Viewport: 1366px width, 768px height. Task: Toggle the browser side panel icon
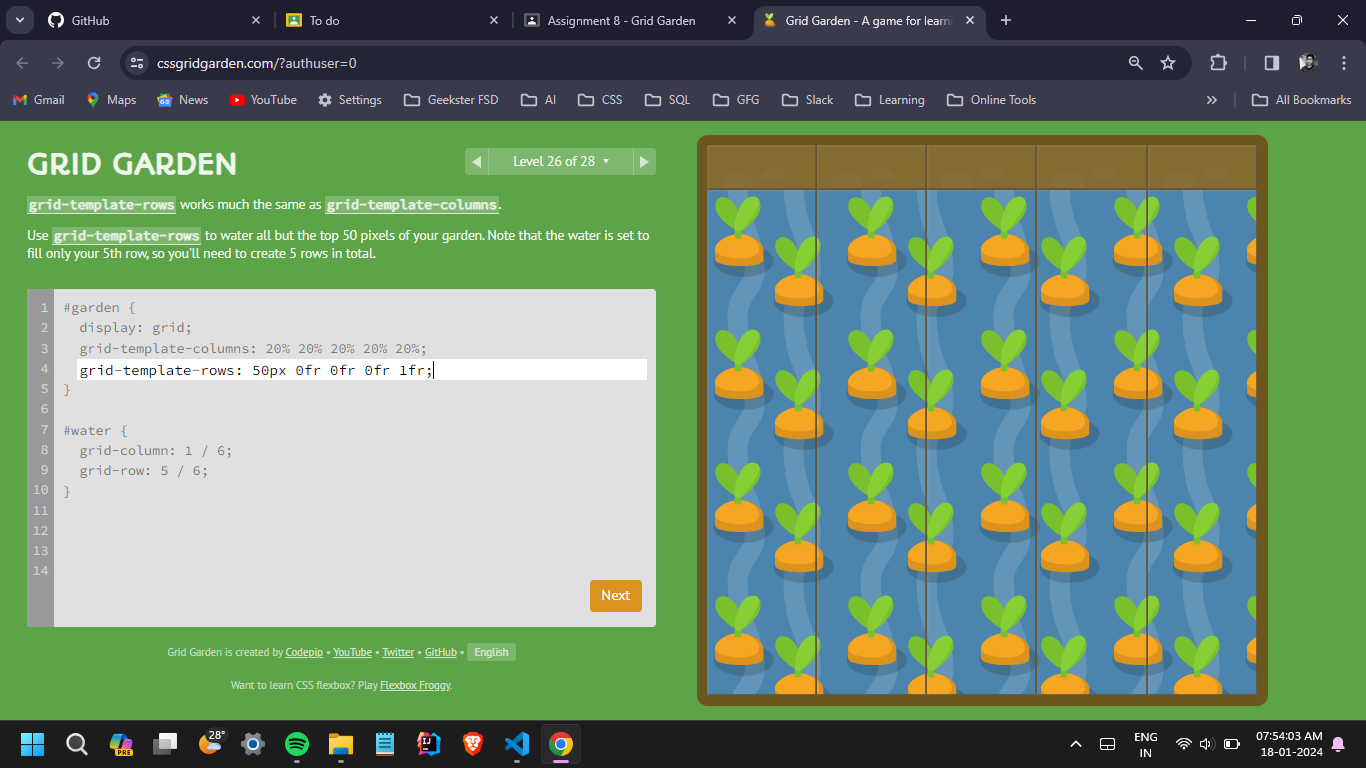coord(1271,63)
